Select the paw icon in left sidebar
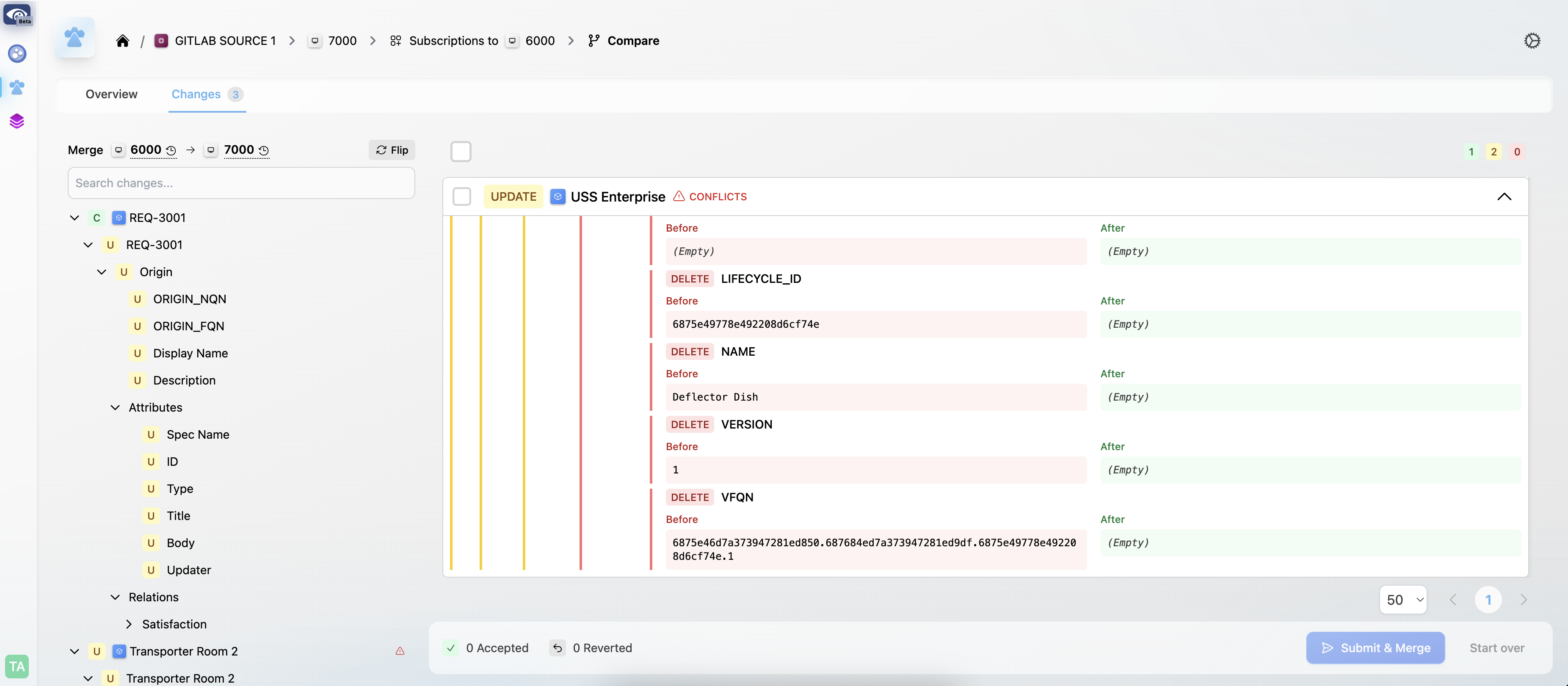The height and width of the screenshot is (686, 1568). (x=17, y=87)
